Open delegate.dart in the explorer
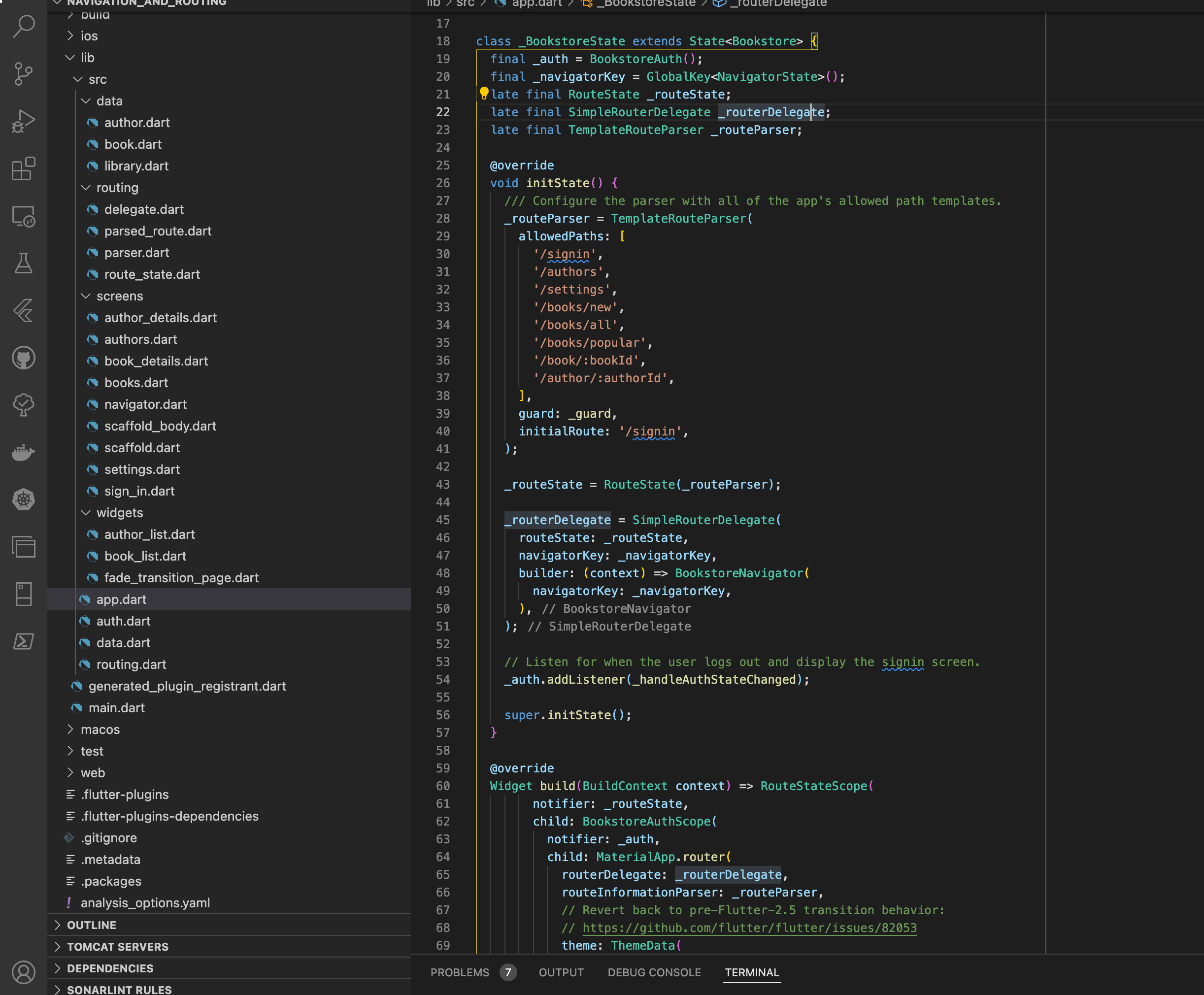The width and height of the screenshot is (1204, 995). pyautogui.click(x=144, y=209)
